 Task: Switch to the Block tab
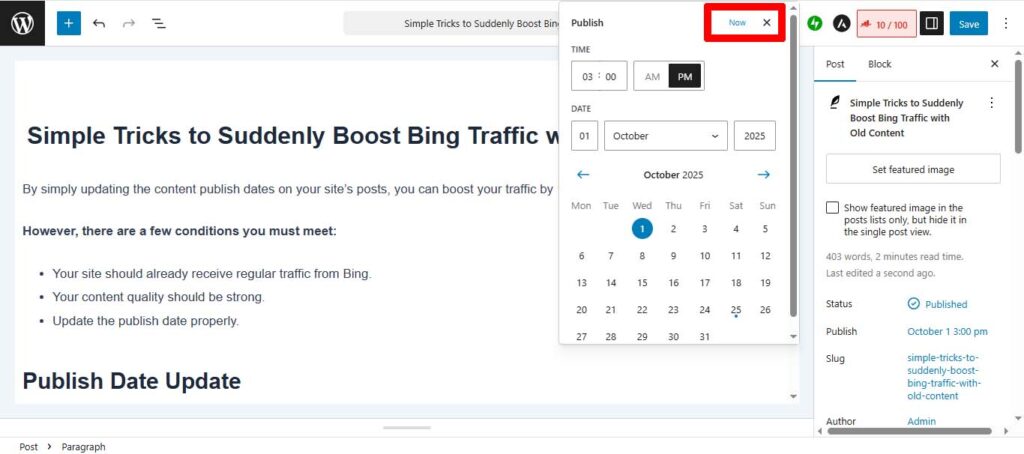pos(880,64)
